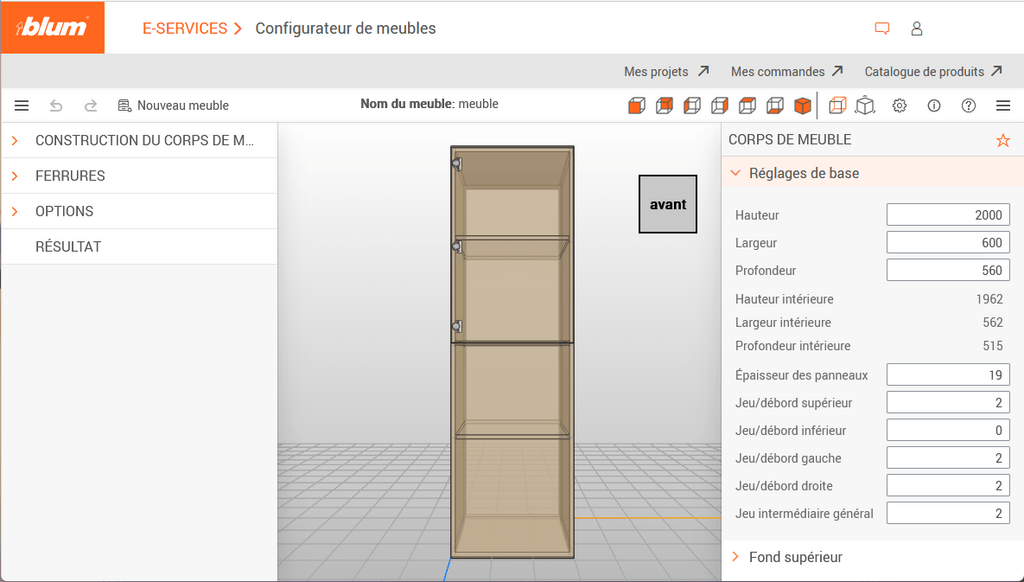Click the Nouveau meuble button
The height and width of the screenshot is (582, 1024).
[173, 106]
